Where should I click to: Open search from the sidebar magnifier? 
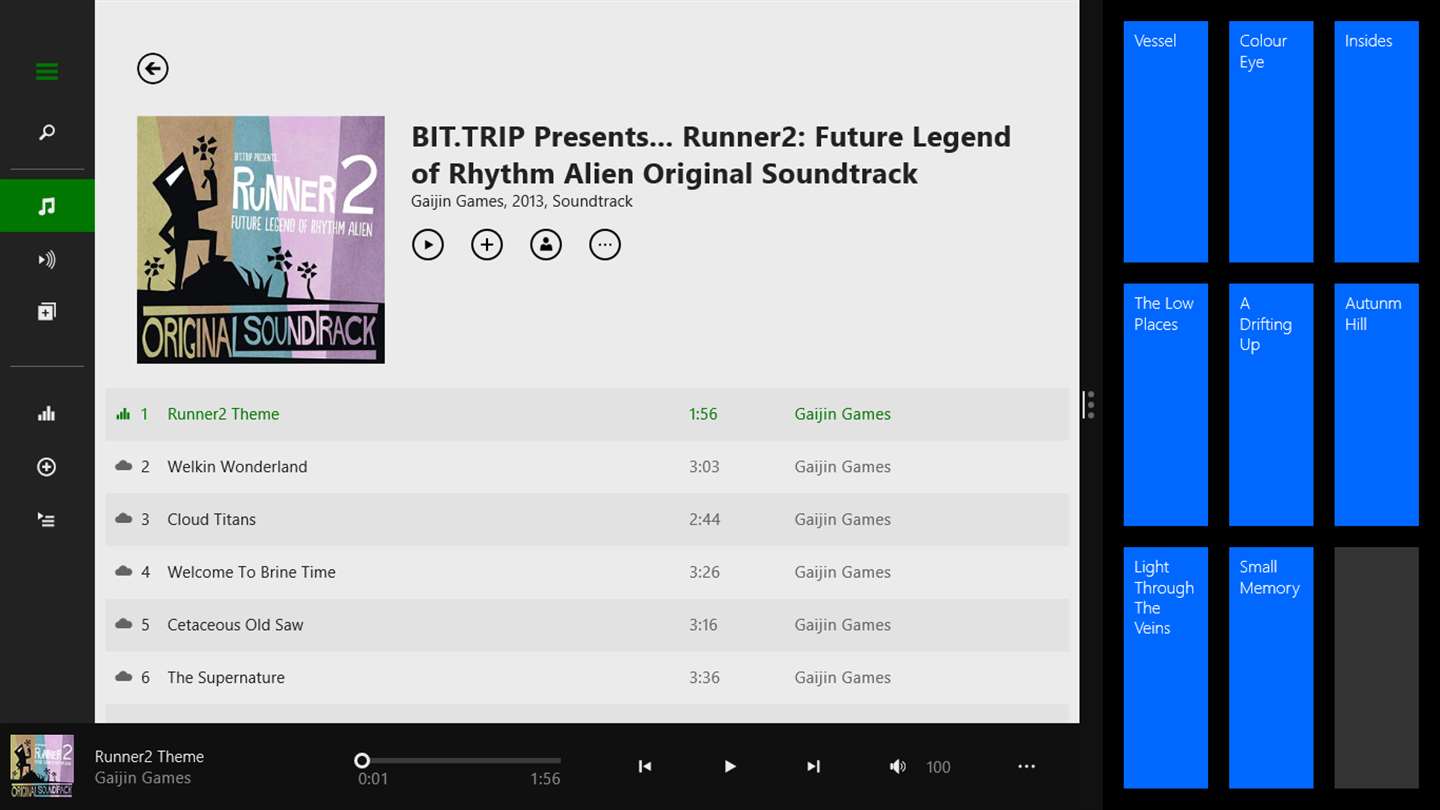point(47,132)
